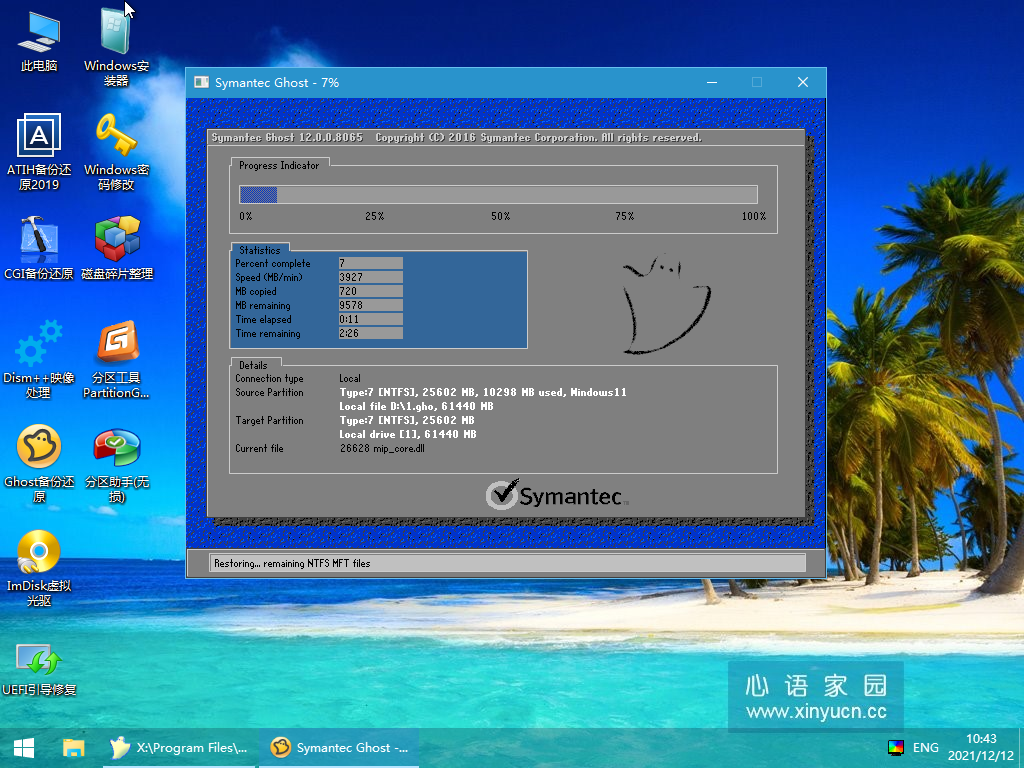Viewport: 1024px width, 768px height.
Task: Select the Windows密码修改 key icon
Action: click(x=116, y=152)
